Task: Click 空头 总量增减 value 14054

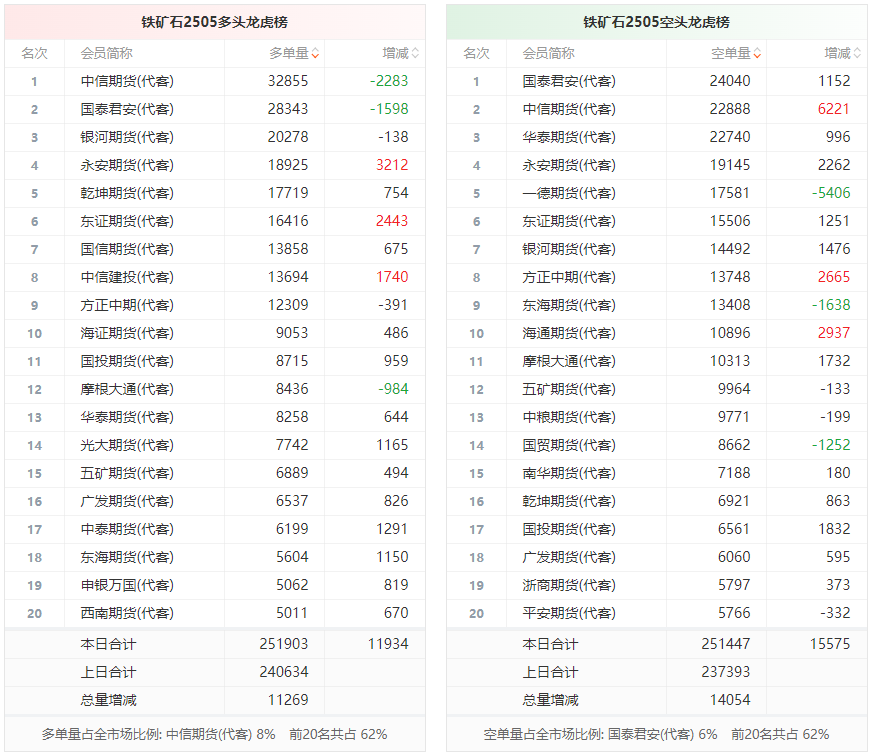Action: point(730,701)
